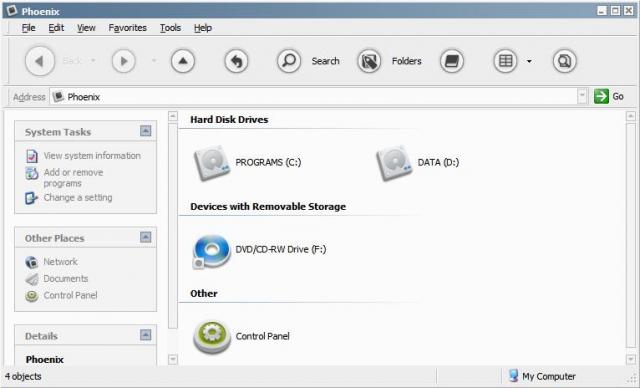Image resolution: width=640 pixels, height=388 pixels.
Task: Click the main pane scroll down arrow
Action: pos(631,359)
